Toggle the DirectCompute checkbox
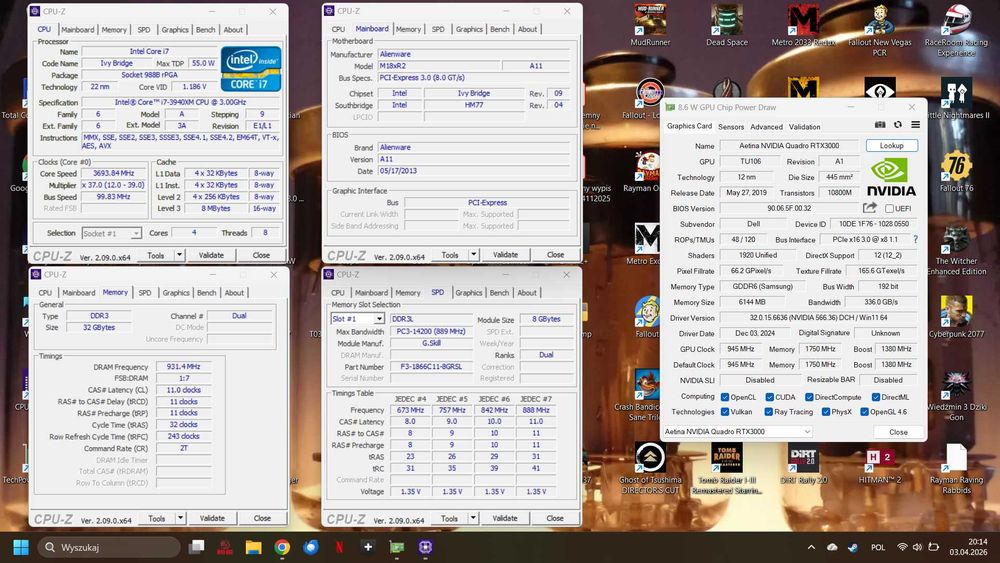 809,397
